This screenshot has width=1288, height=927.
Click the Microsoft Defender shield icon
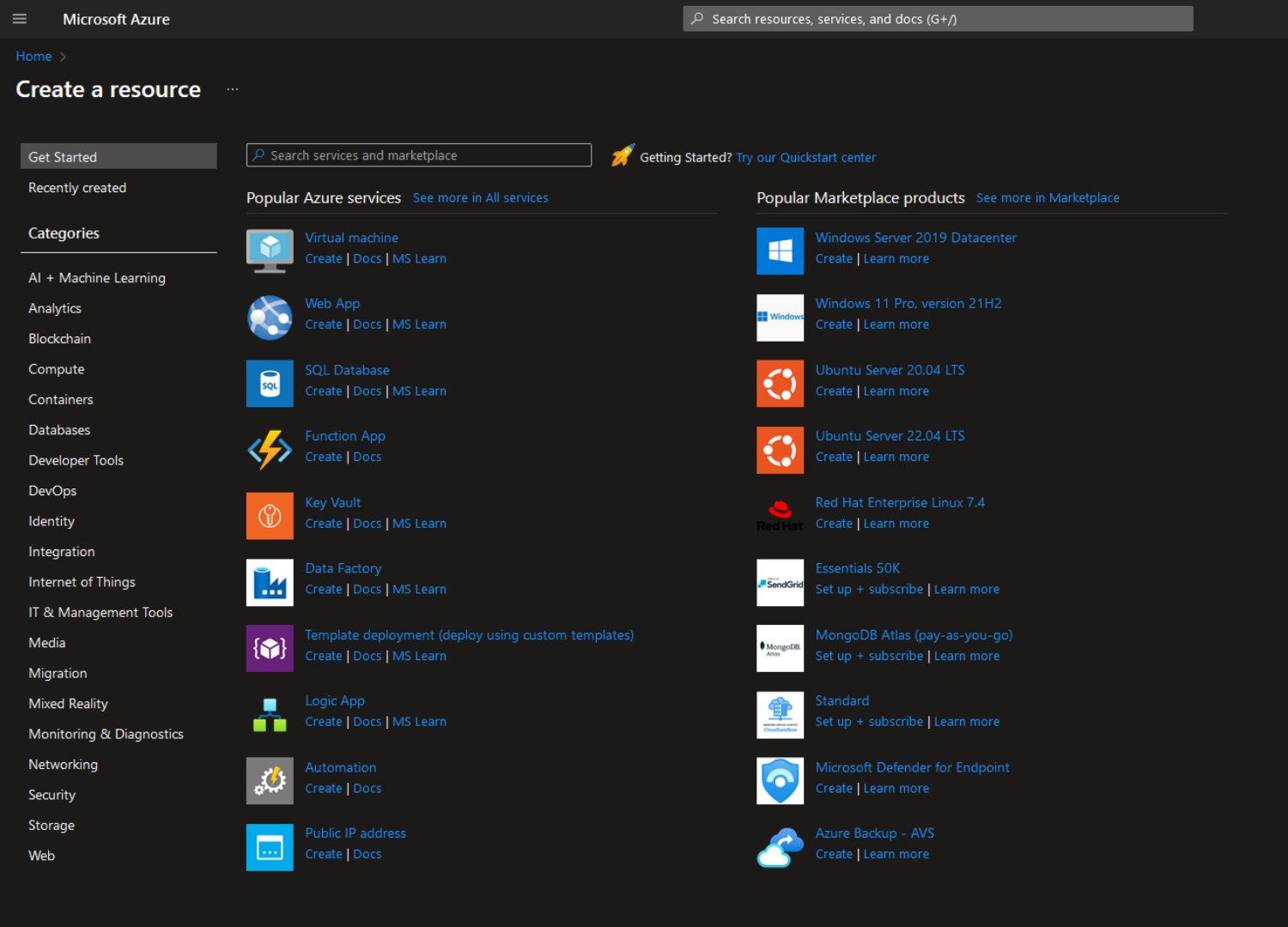pyautogui.click(x=780, y=780)
